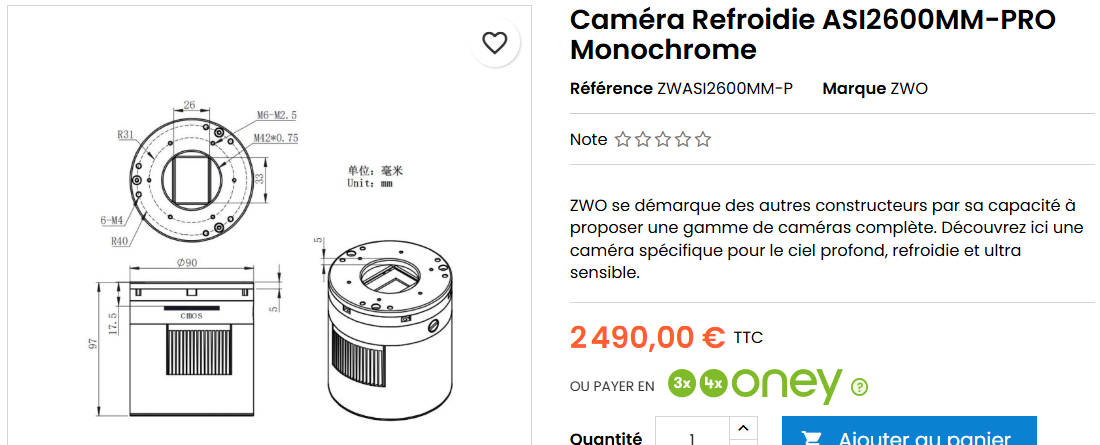Image resolution: width=1100 pixels, height=445 pixels.
Task: Click the 2 490,00 € price
Action: [647, 337]
